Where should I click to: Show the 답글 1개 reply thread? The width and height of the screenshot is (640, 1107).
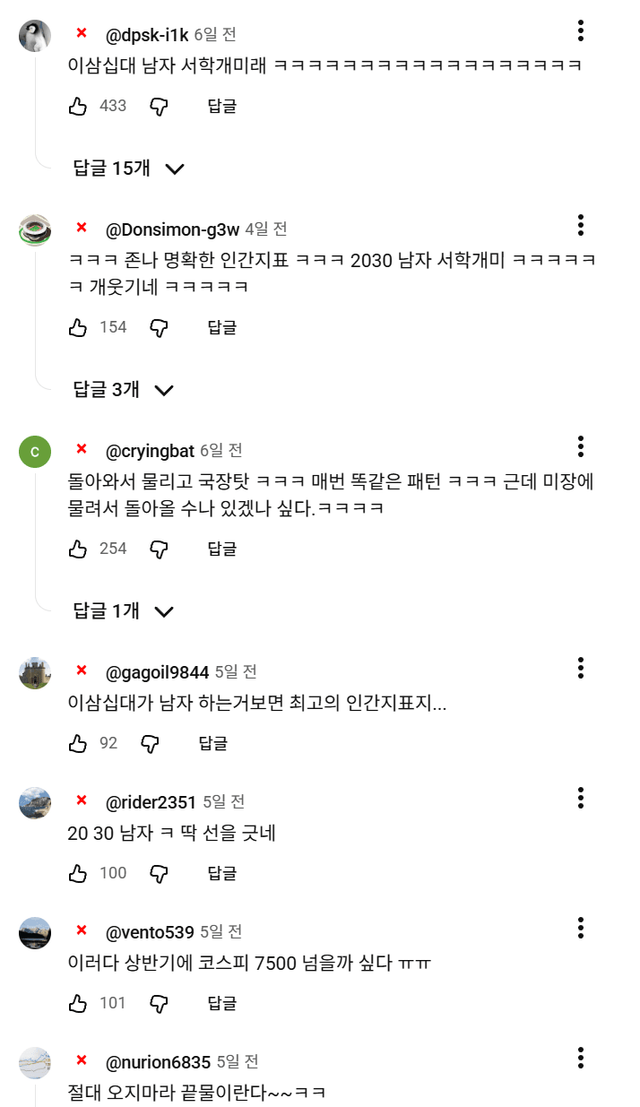pos(124,611)
